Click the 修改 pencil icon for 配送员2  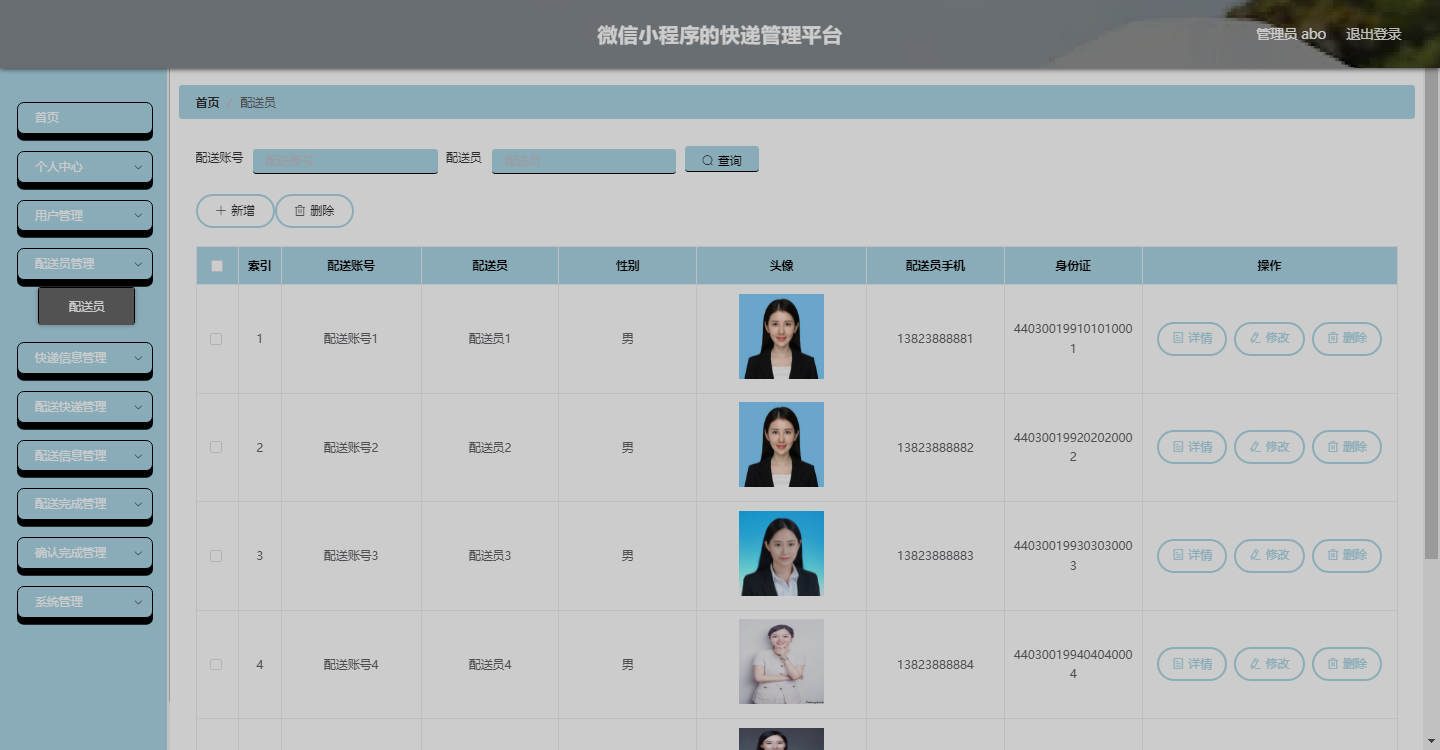1255,447
